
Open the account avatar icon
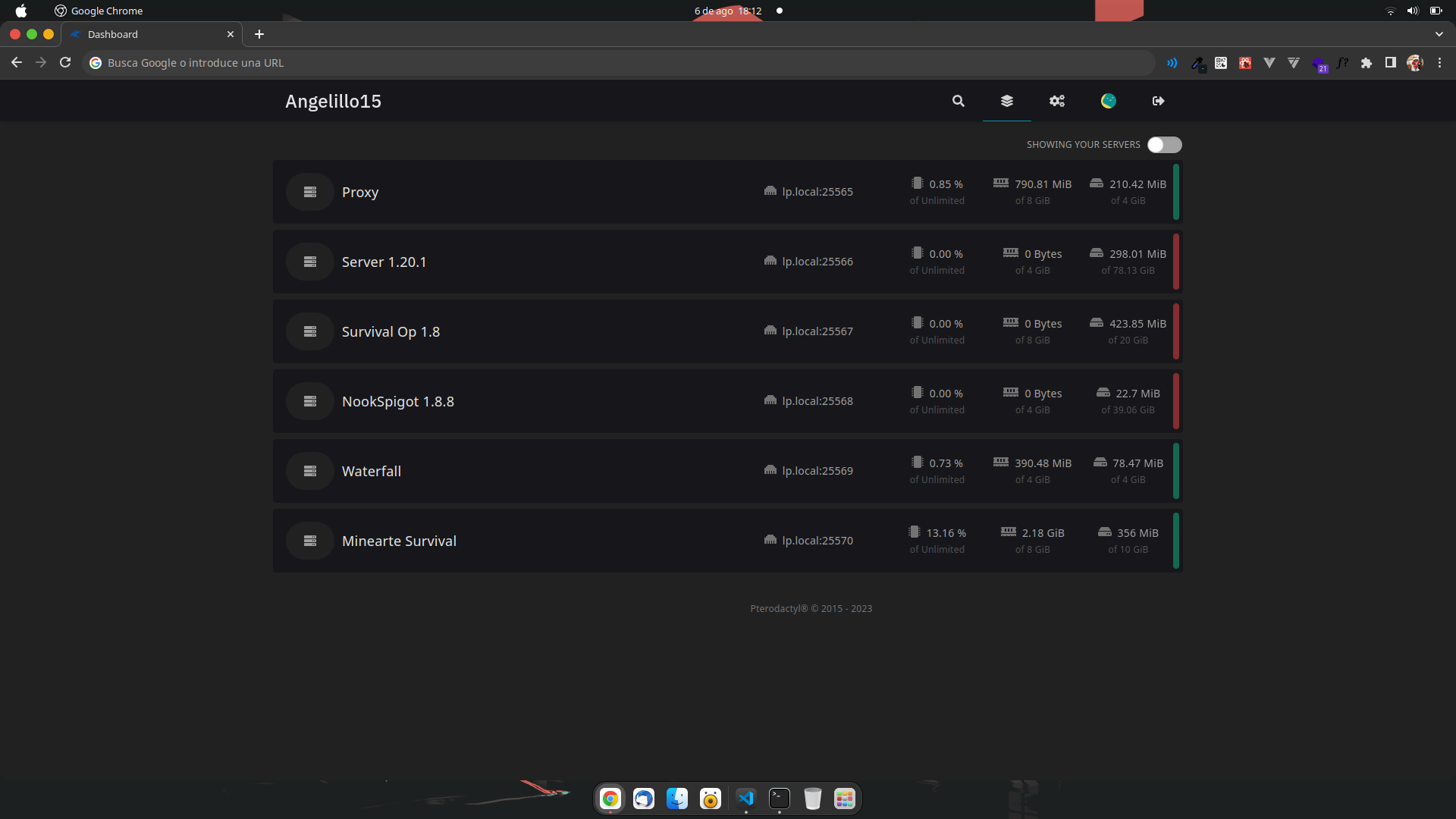pos(1109,101)
